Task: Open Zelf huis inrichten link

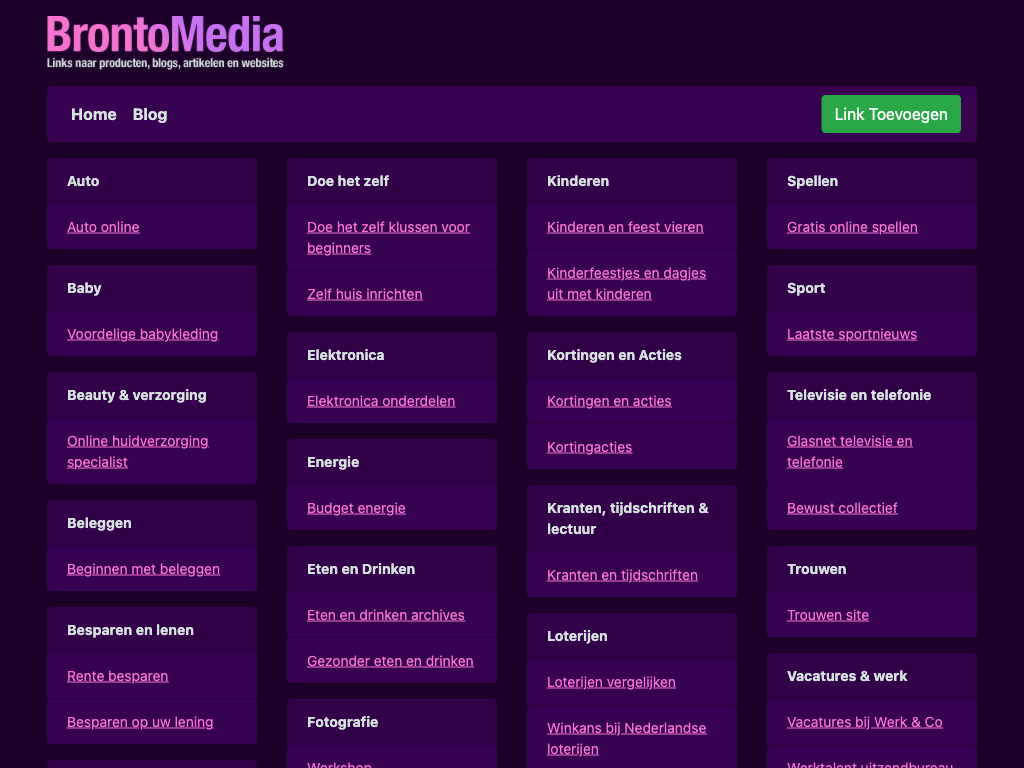Action: point(364,294)
